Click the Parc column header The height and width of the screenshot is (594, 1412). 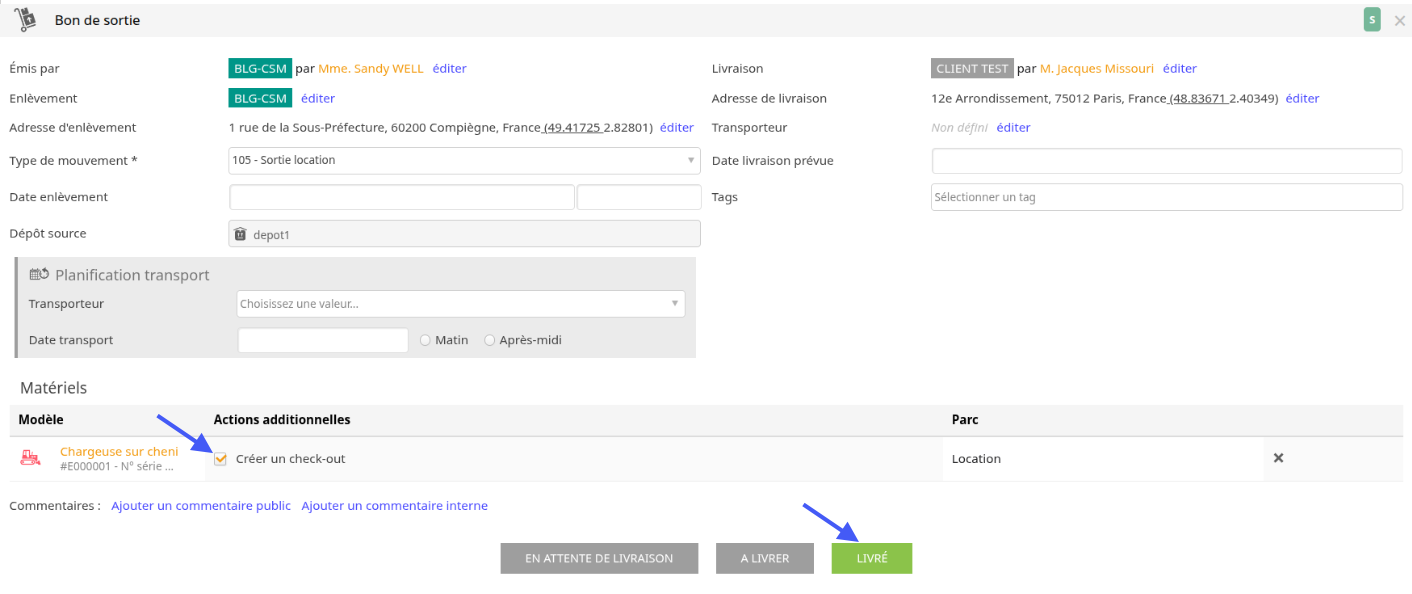965,420
